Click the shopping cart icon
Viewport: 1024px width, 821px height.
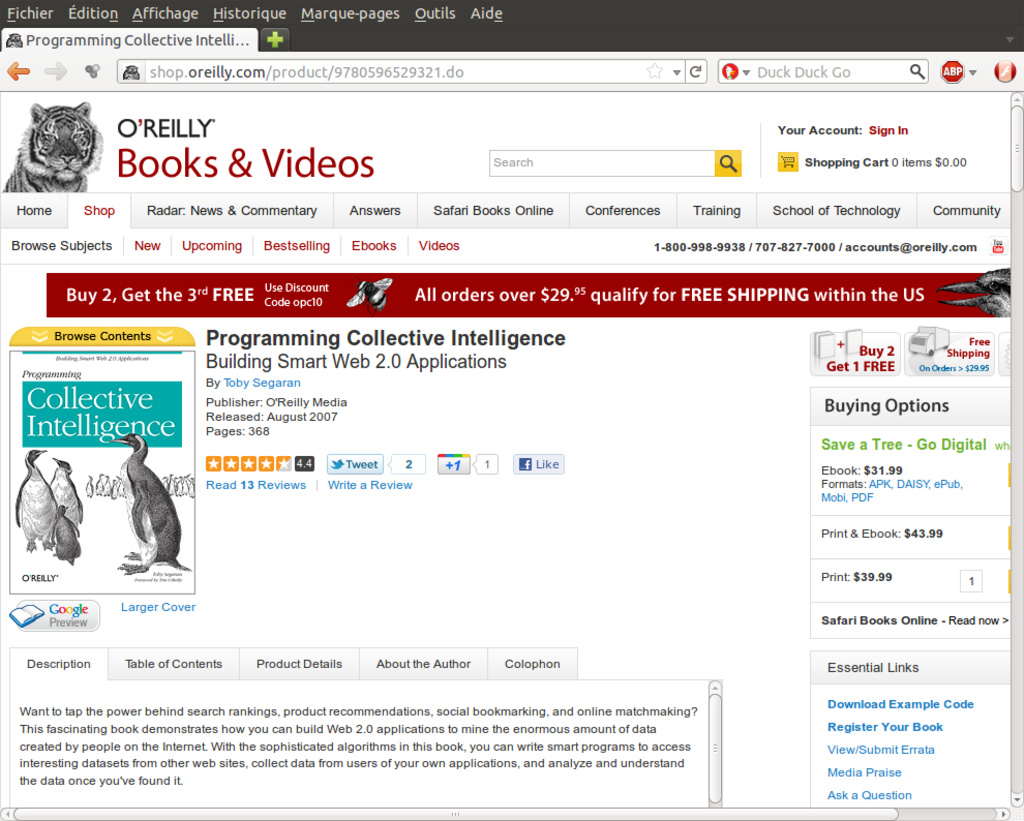coord(788,162)
